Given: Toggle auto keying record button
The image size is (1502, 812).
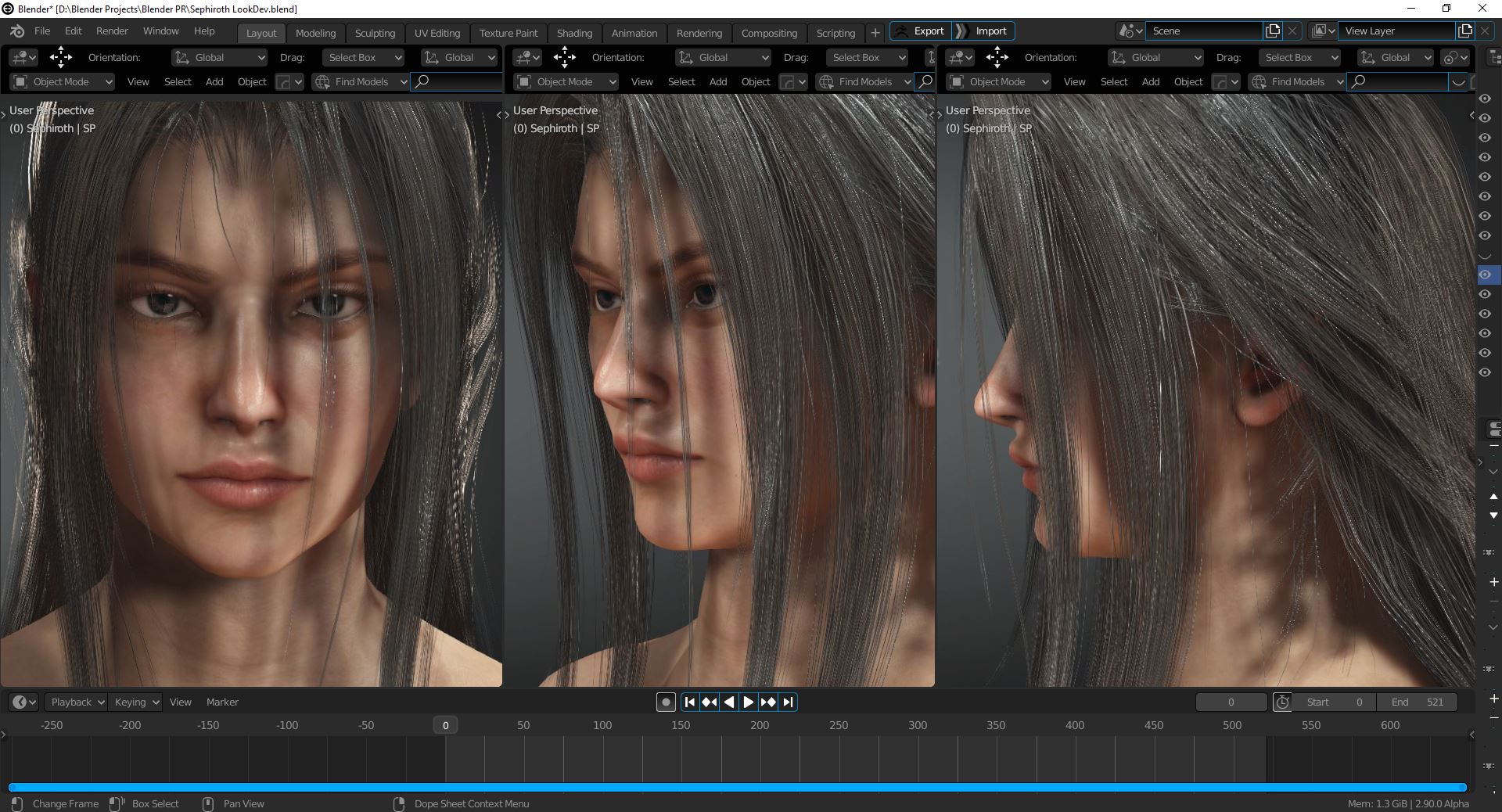Looking at the screenshot, I should (x=666, y=702).
